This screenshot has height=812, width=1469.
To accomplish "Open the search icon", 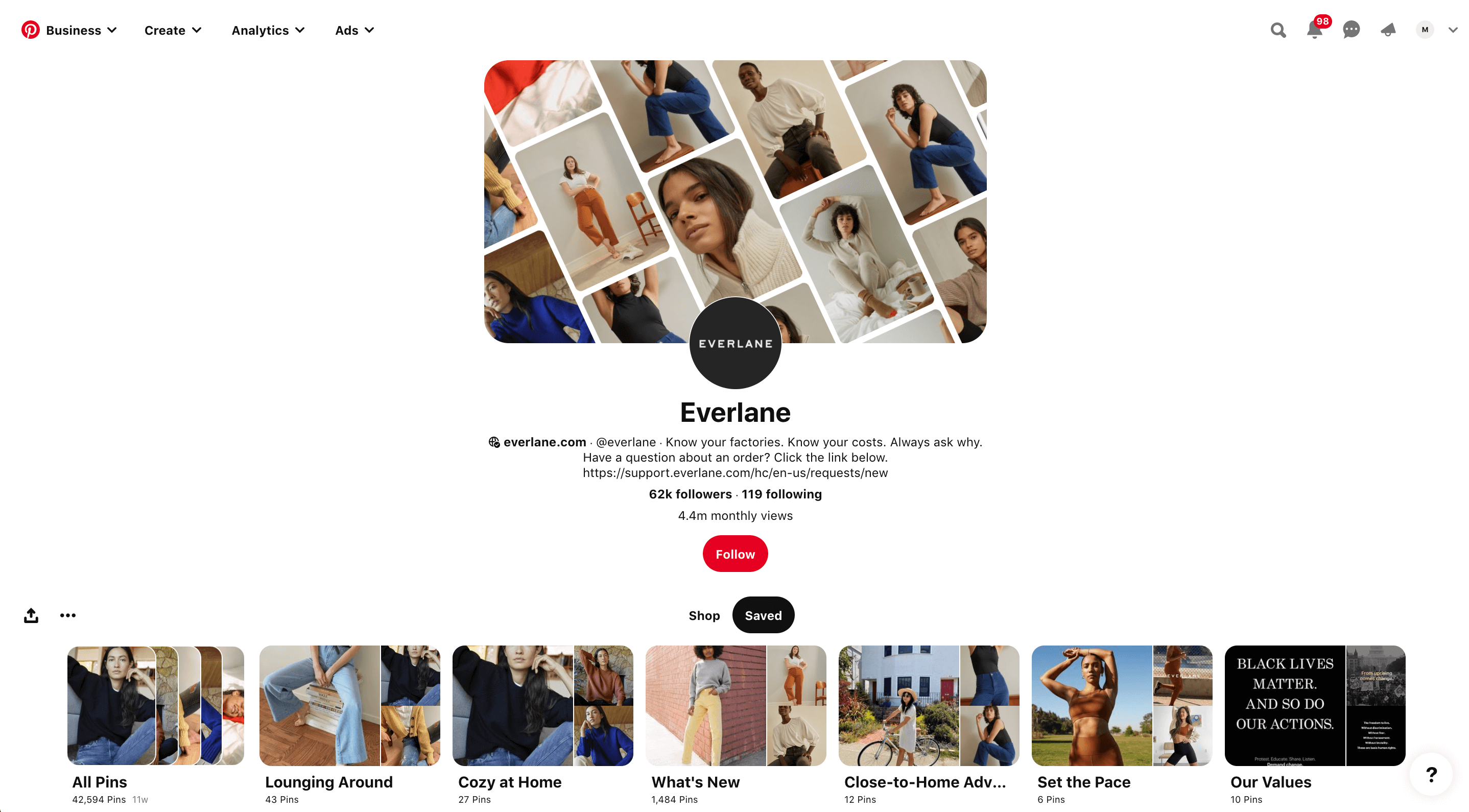I will 1278,29.
